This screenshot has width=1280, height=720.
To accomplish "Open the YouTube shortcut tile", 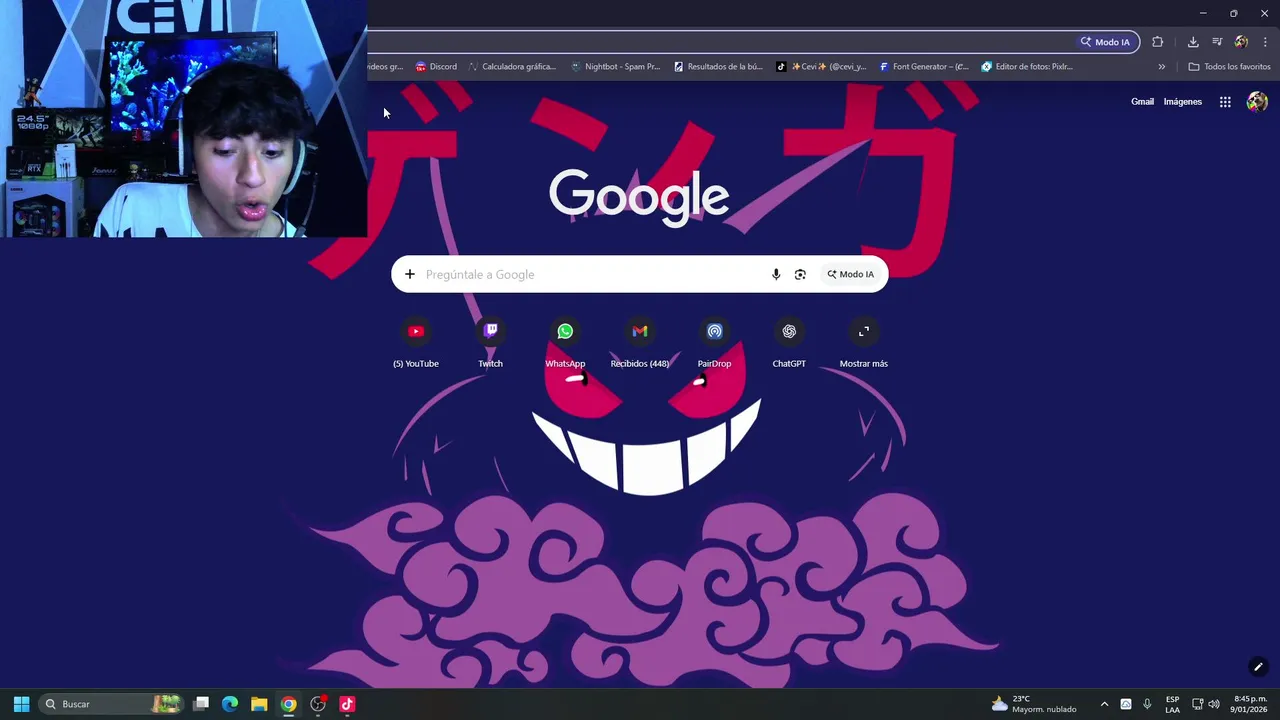I will click(416, 343).
